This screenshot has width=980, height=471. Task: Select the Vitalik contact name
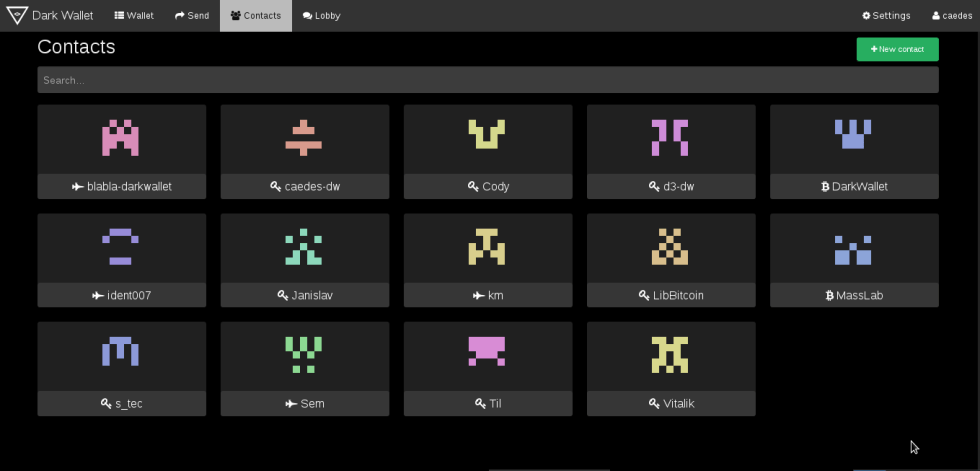coord(671,403)
